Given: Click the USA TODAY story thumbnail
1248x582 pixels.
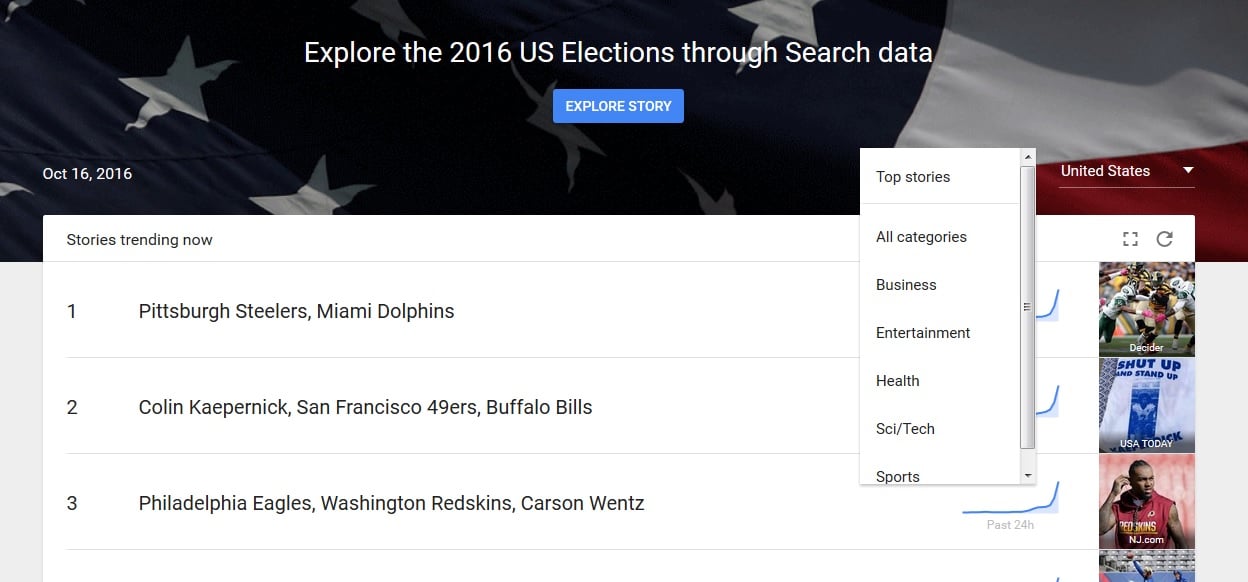Looking at the screenshot, I should [x=1146, y=405].
